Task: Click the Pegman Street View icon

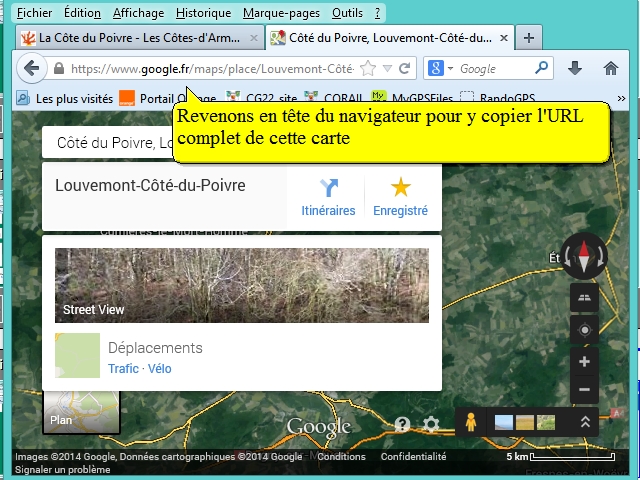Action: [x=471, y=422]
